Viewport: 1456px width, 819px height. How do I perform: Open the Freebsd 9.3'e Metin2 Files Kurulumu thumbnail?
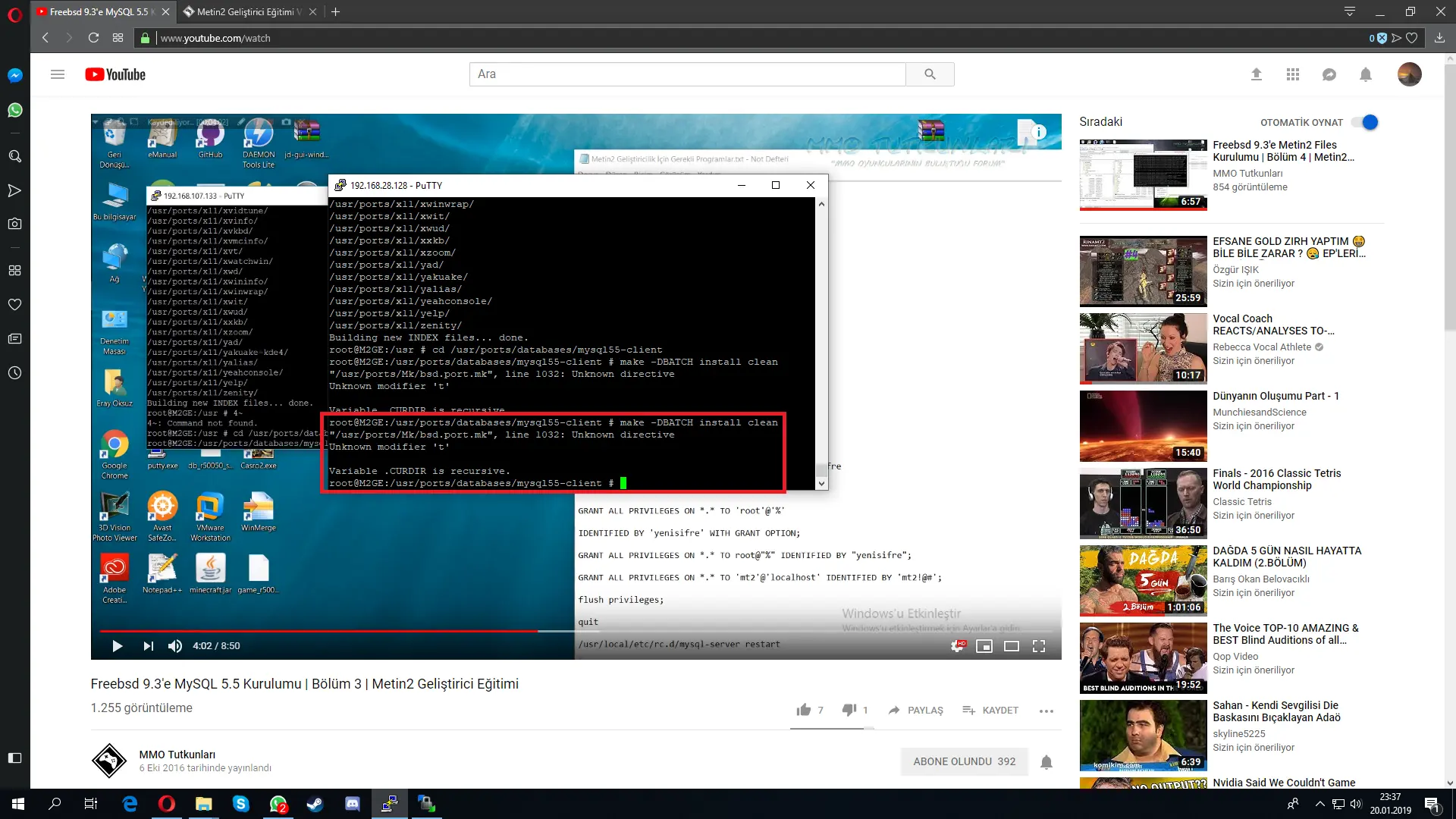[x=1143, y=174]
